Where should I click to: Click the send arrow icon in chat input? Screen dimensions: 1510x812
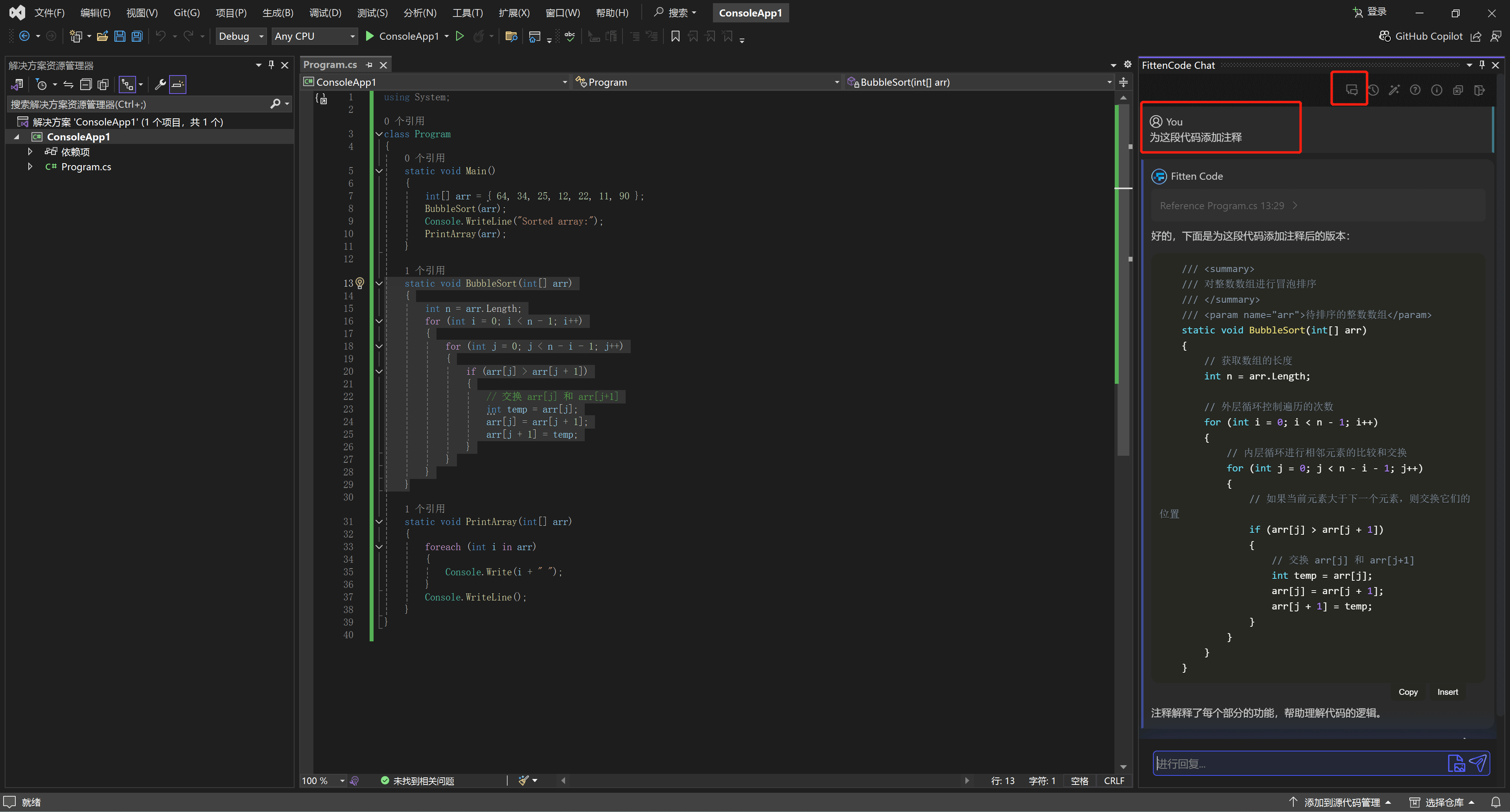pyautogui.click(x=1479, y=763)
